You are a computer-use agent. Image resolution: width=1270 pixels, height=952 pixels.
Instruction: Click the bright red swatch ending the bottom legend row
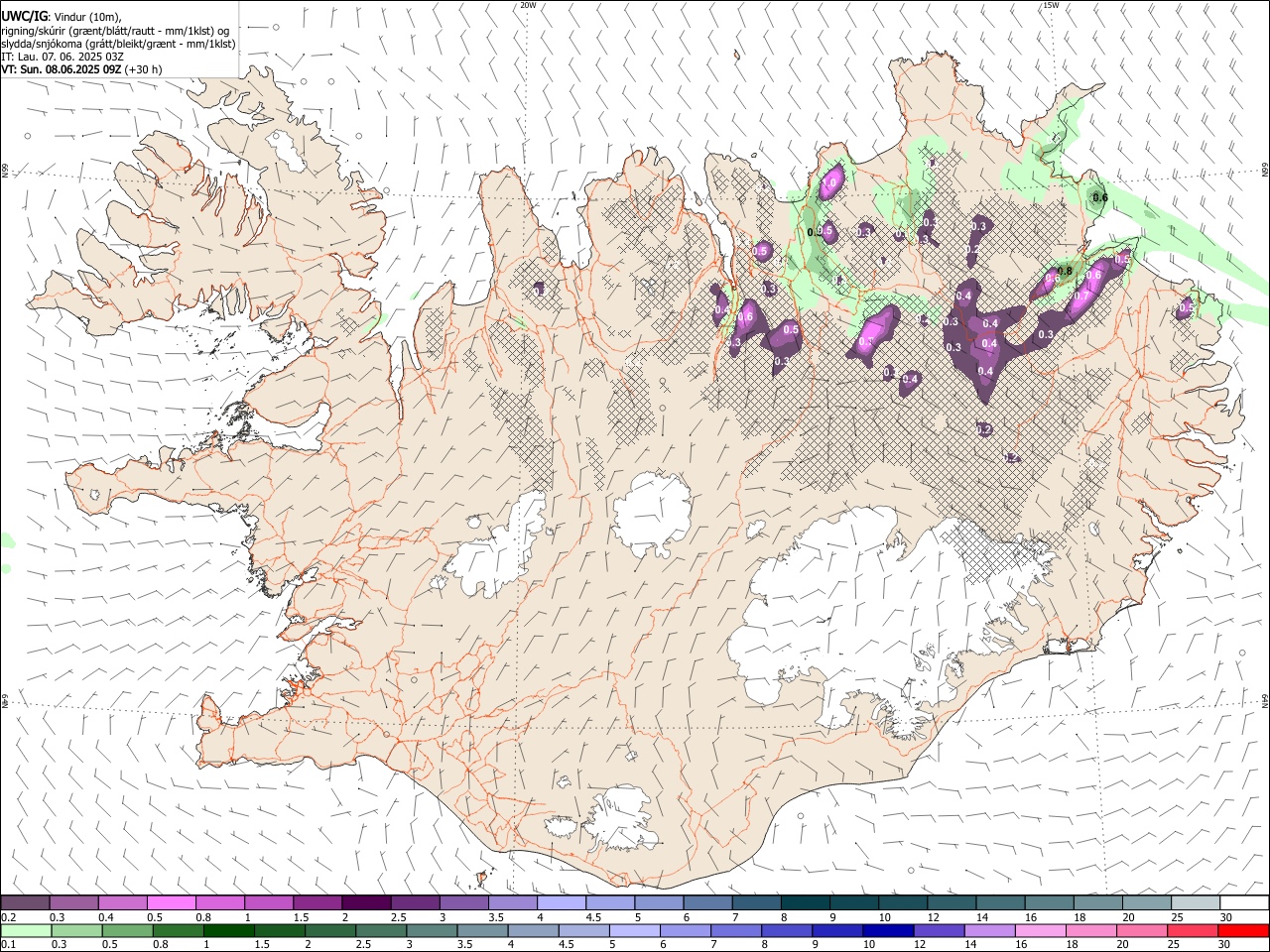(1243, 931)
